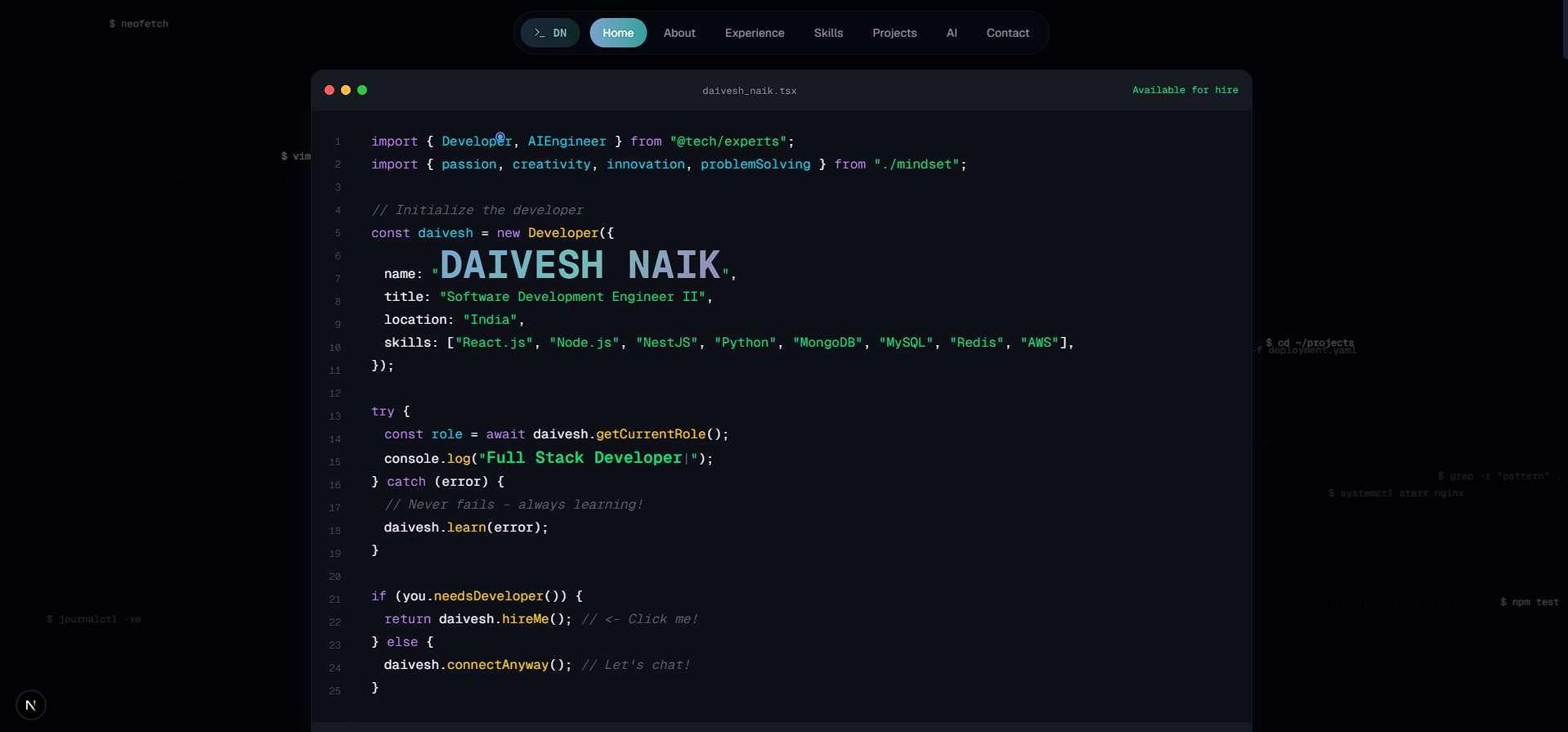Click the large DAIVESH NAIK name
The image size is (1568, 732).
click(x=580, y=265)
